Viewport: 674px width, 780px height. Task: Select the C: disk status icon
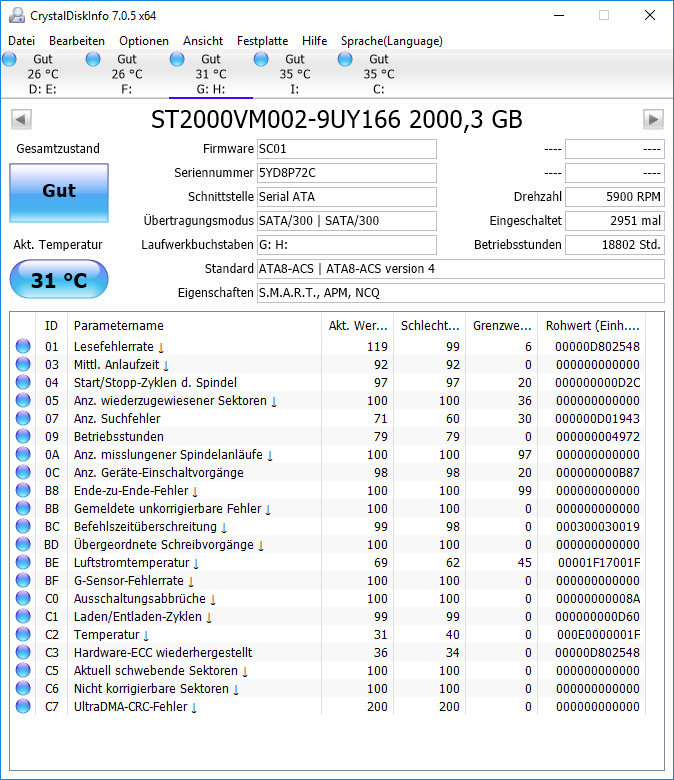click(345, 60)
